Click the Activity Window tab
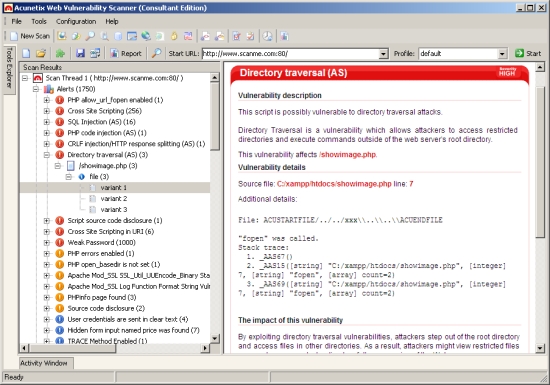550x385 pixels. pos(44,363)
